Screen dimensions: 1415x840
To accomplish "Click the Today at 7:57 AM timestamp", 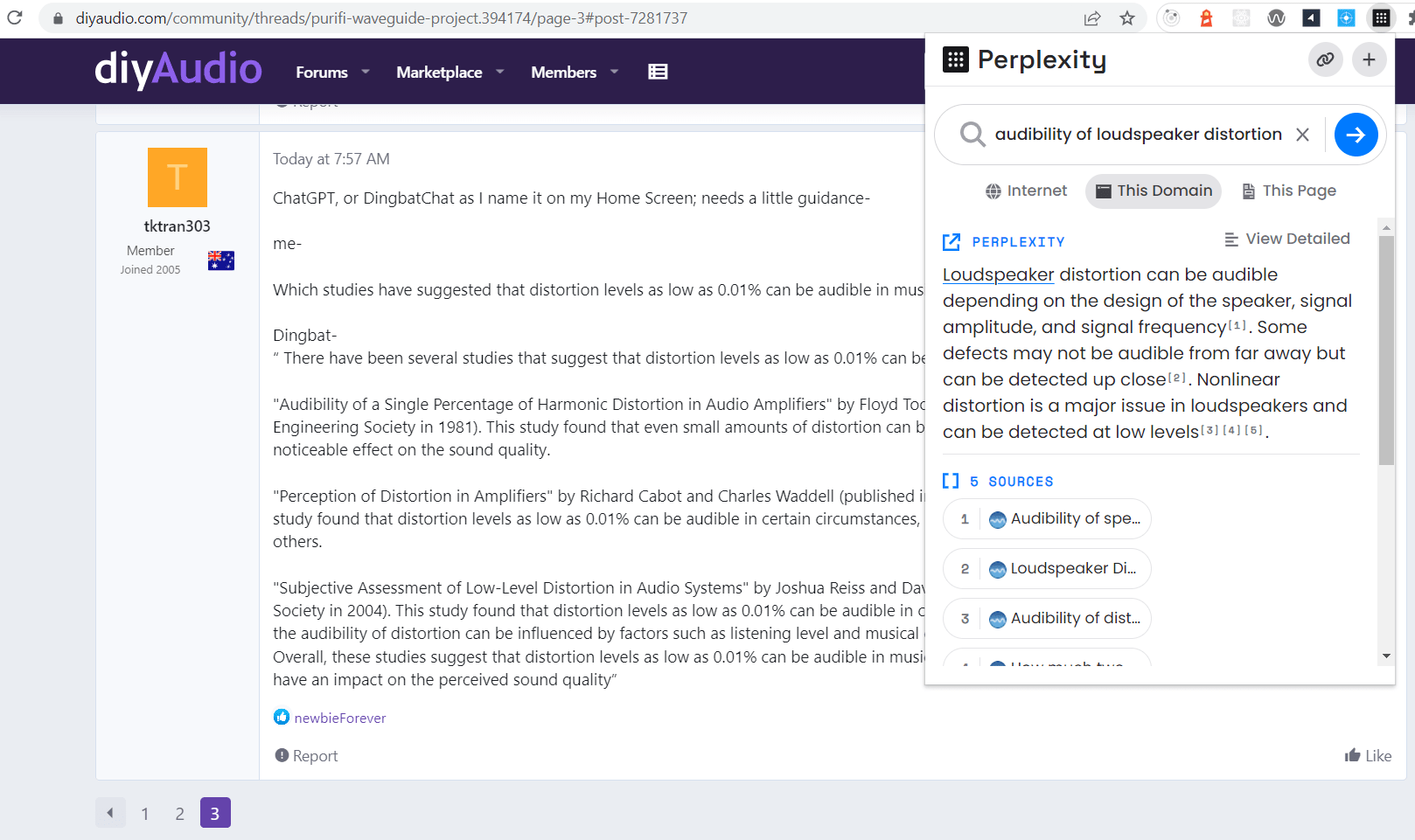I will tap(331, 159).
